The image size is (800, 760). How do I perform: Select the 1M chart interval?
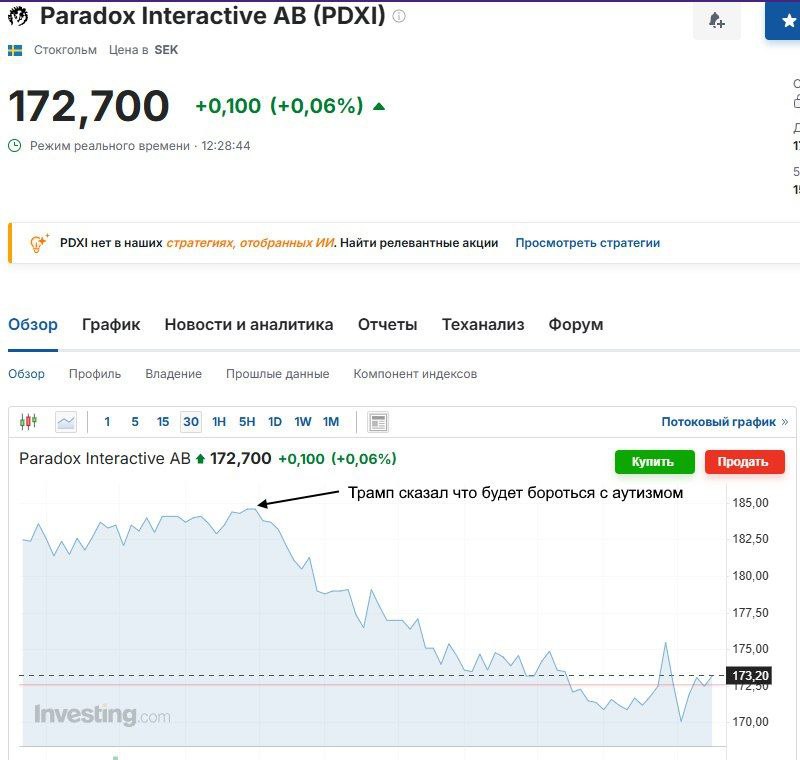tap(331, 422)
